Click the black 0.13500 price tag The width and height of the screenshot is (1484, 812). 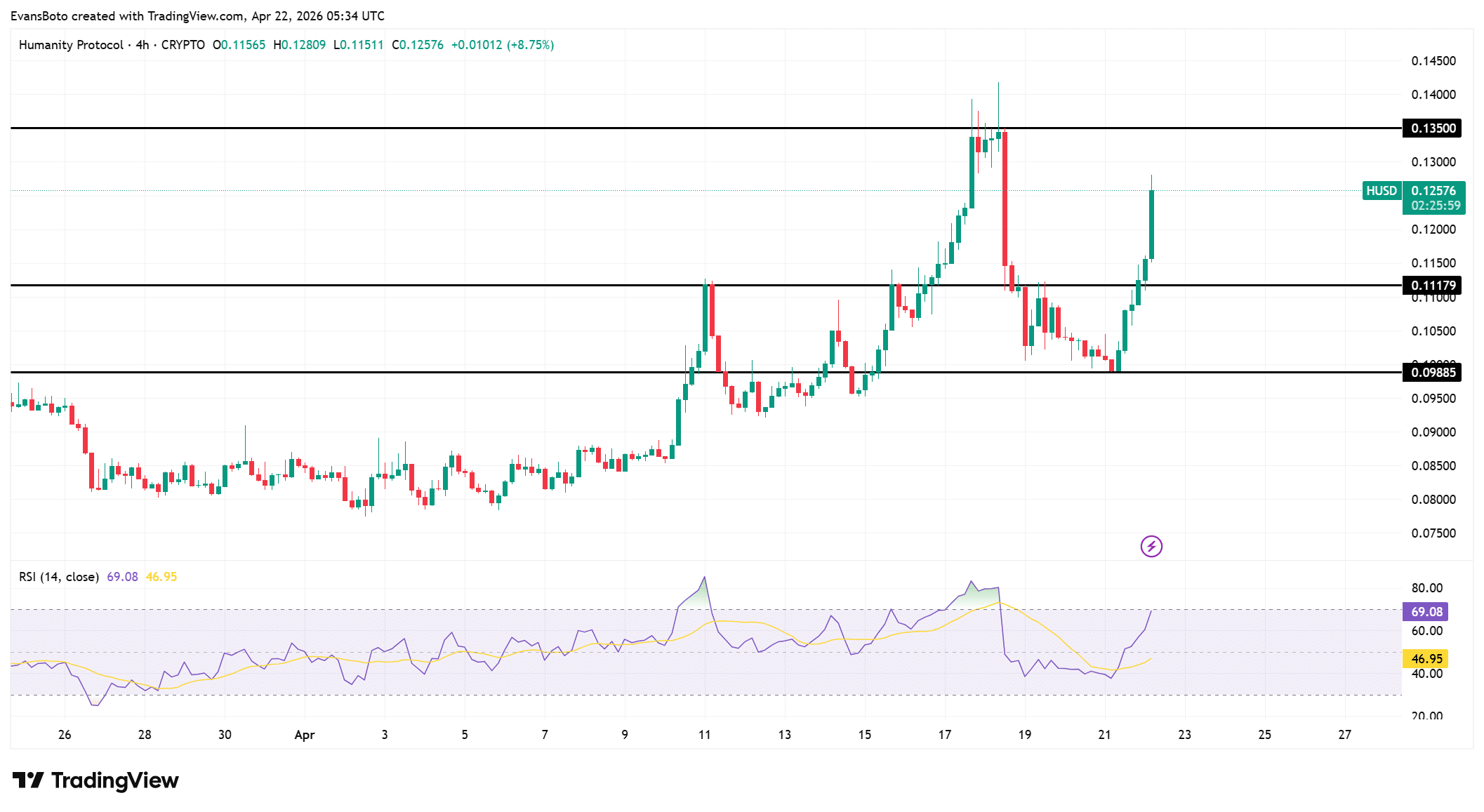(1433, 128)
